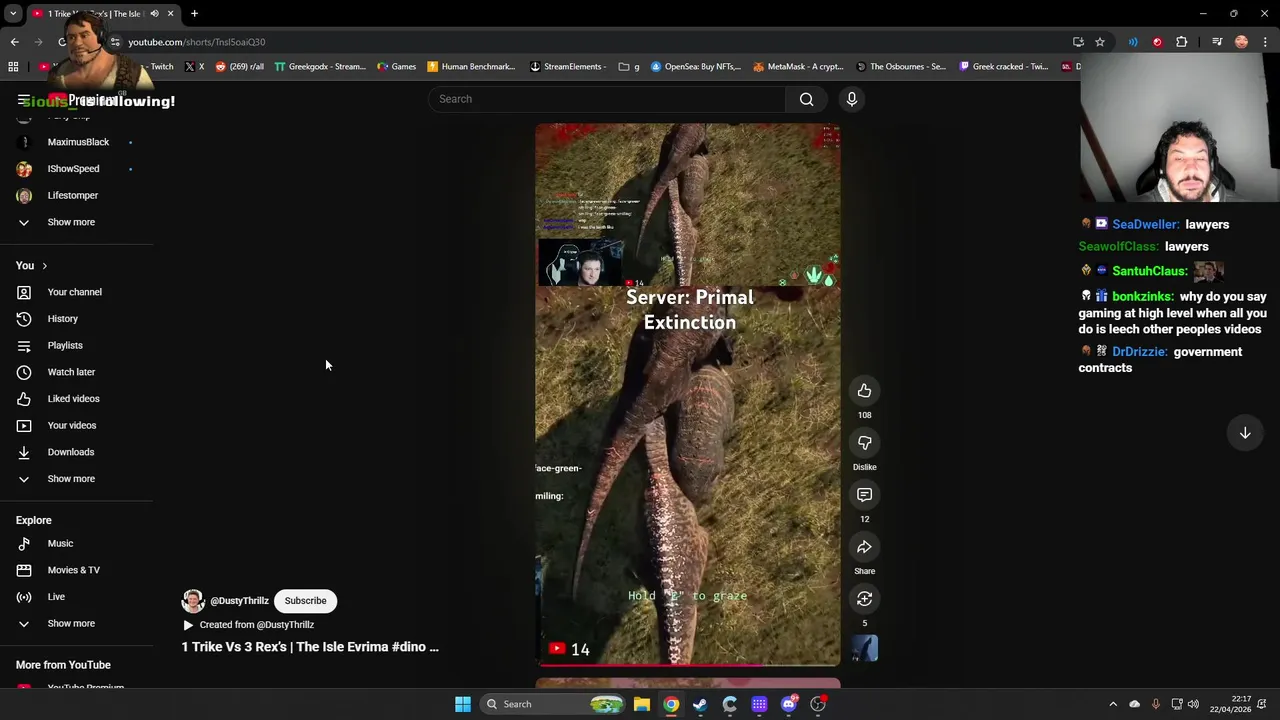
Task: Click the youtube.com address bar
Action: click(x=590, y=42)
